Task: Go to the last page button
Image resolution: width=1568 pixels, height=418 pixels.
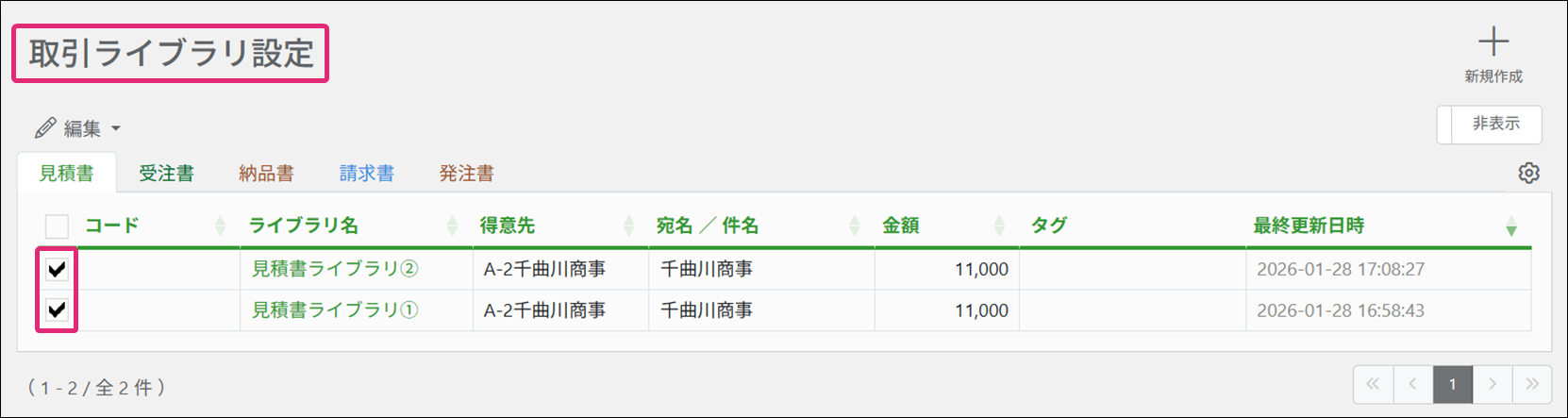Action: pos(1531,384)
